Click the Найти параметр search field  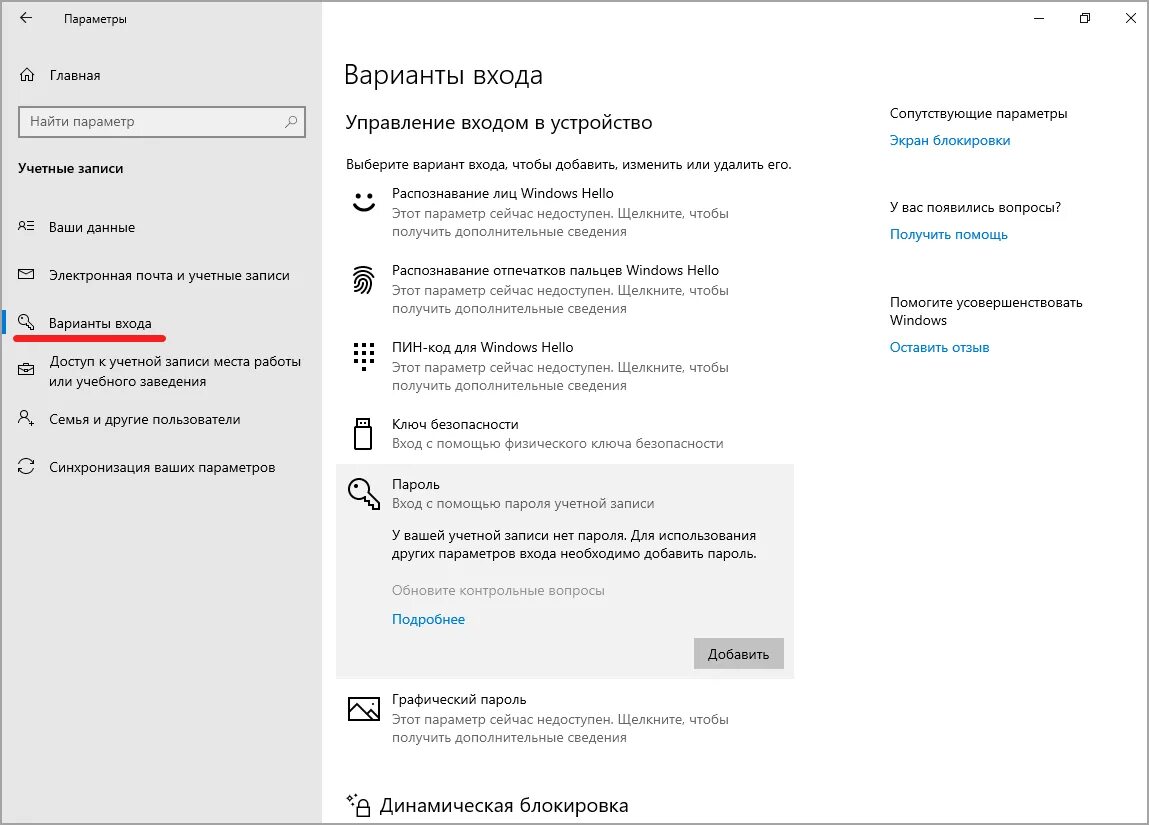(x=150, y=122)
